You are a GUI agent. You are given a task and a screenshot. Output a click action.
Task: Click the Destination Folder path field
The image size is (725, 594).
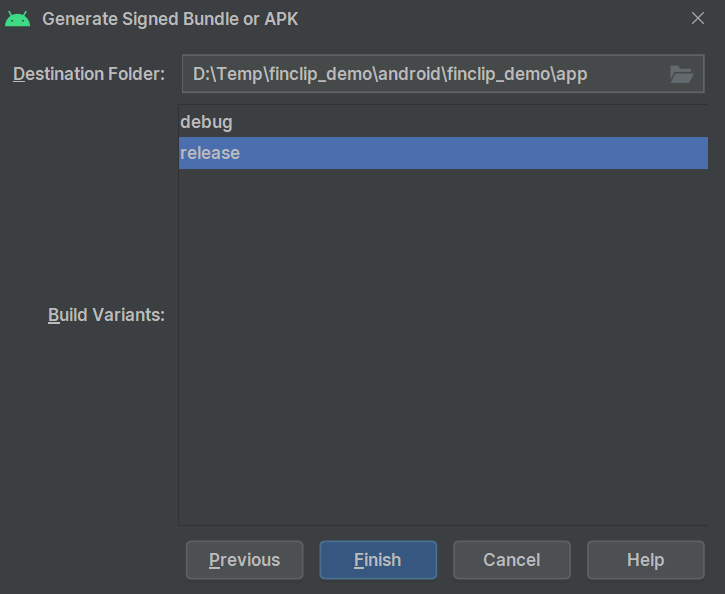[420, 74]
